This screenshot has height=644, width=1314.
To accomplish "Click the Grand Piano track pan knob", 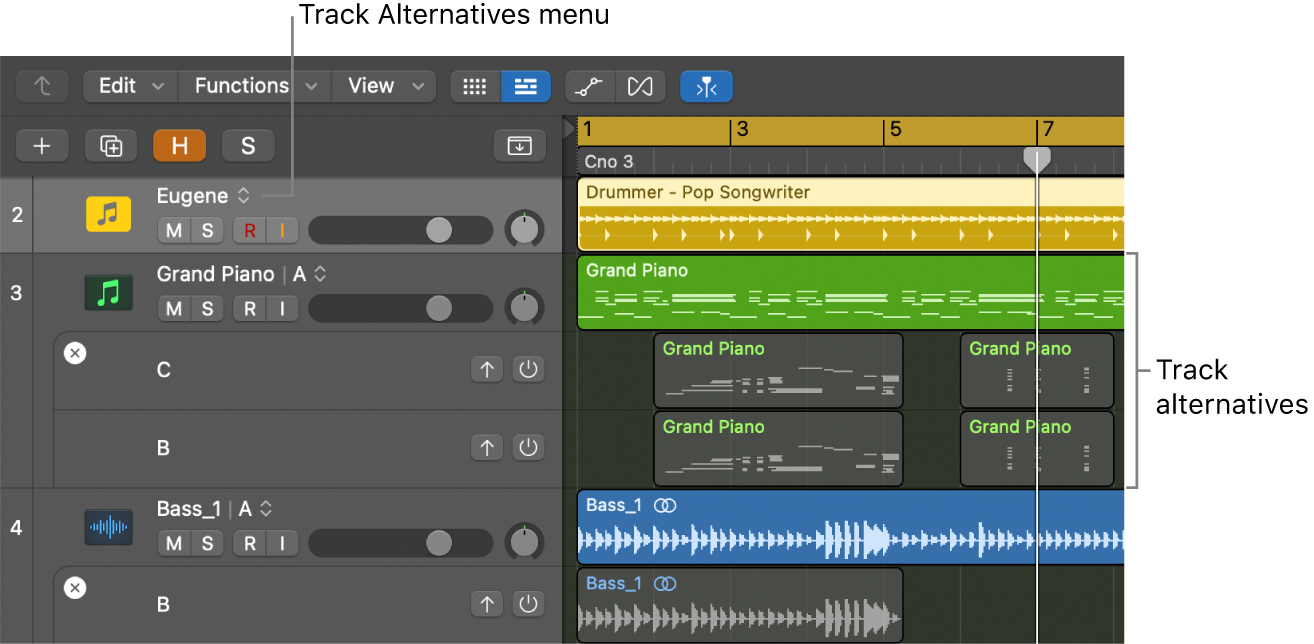I will 524,308.
